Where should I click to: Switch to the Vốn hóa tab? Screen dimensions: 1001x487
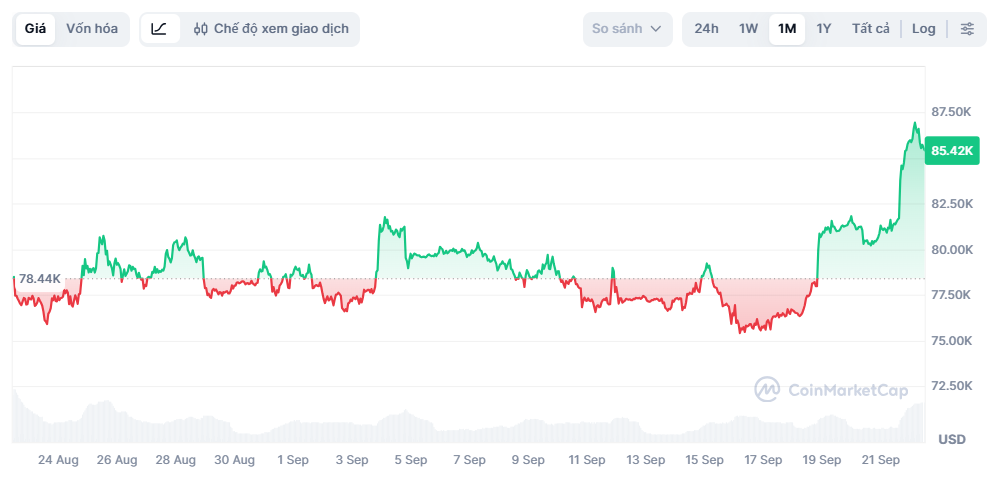tap(92, 29)
